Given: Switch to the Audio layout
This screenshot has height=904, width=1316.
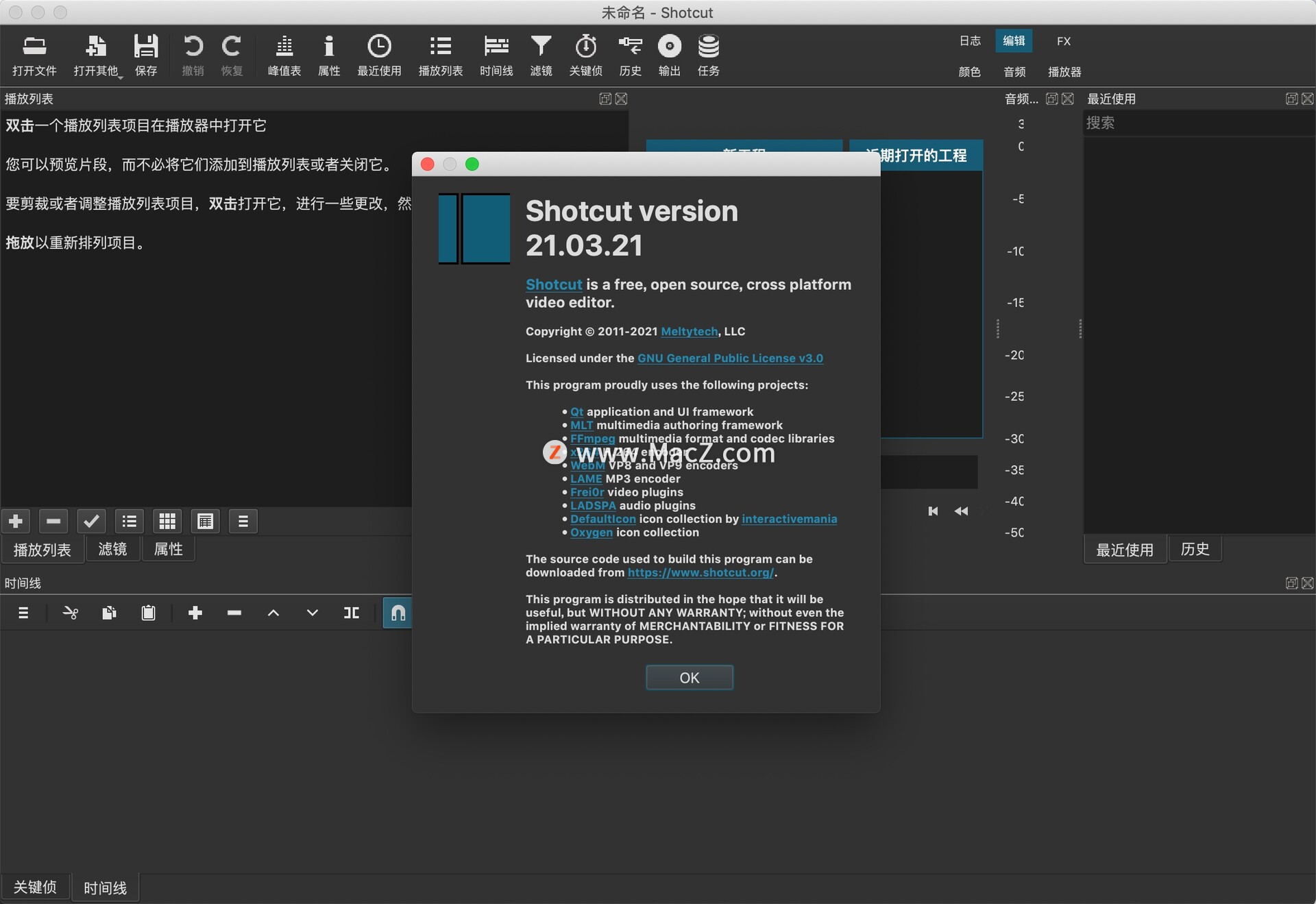Looking at the screenshot, I should (1014, 72).
